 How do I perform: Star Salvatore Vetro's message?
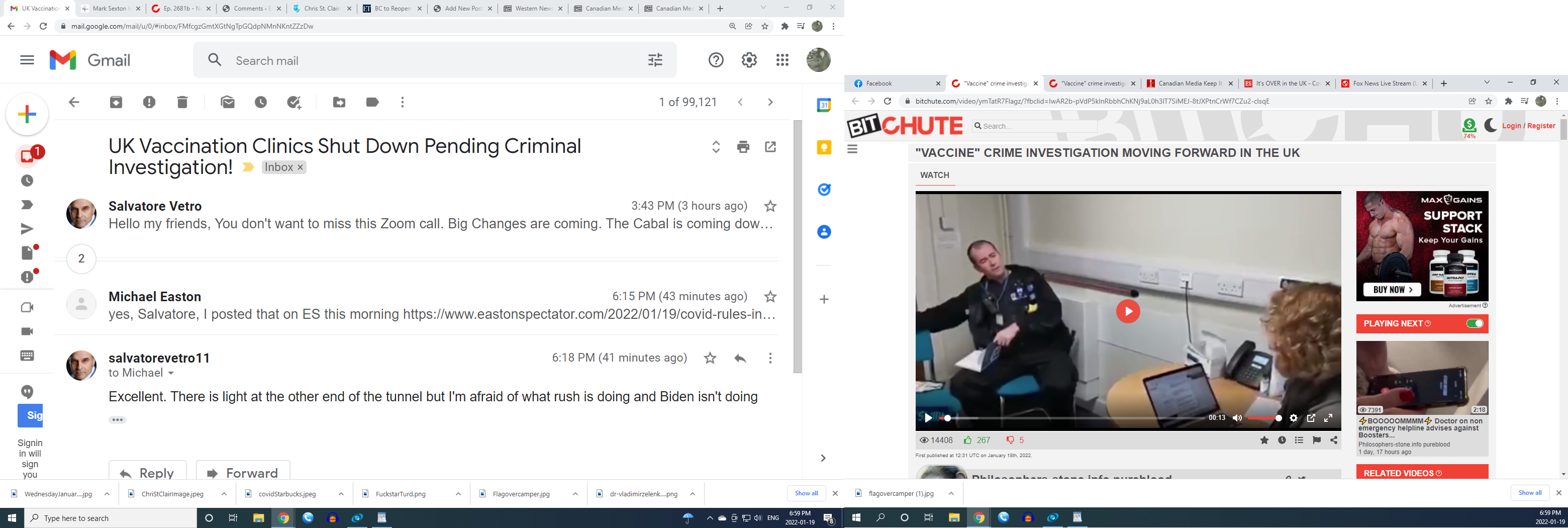[x=770, y=207]
